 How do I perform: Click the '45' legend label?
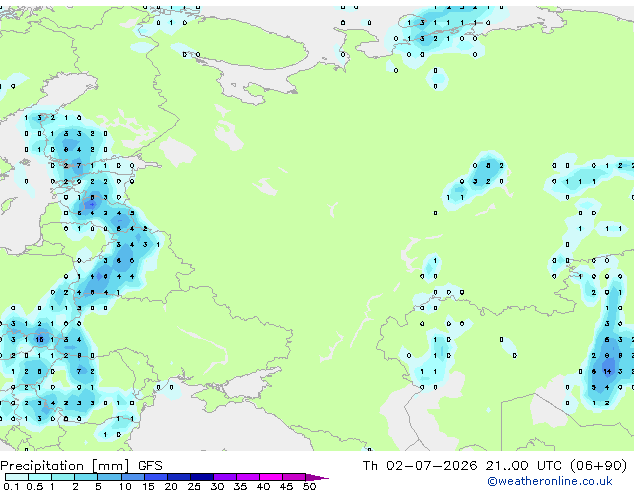[286, 486]
